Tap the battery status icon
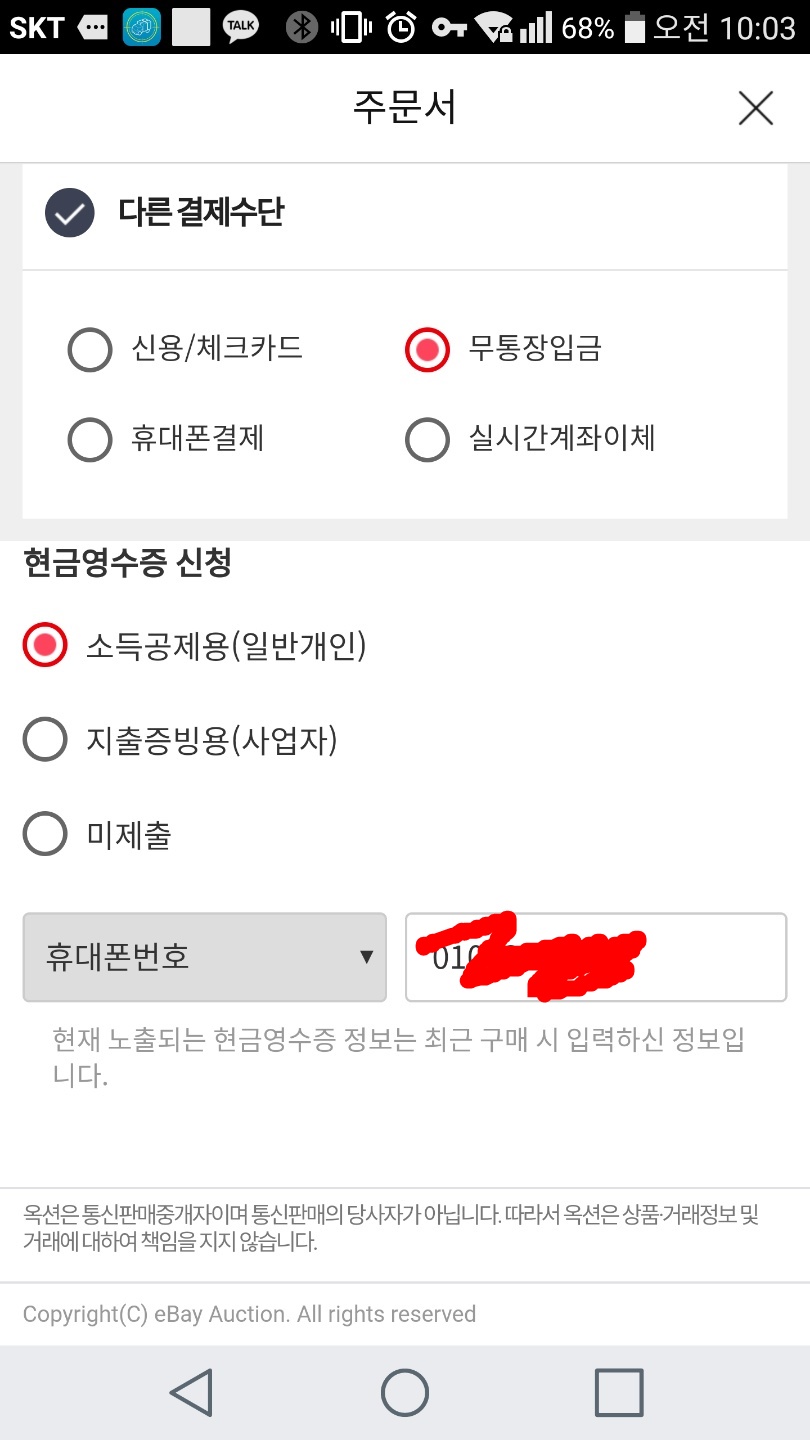 coord(634,27)
